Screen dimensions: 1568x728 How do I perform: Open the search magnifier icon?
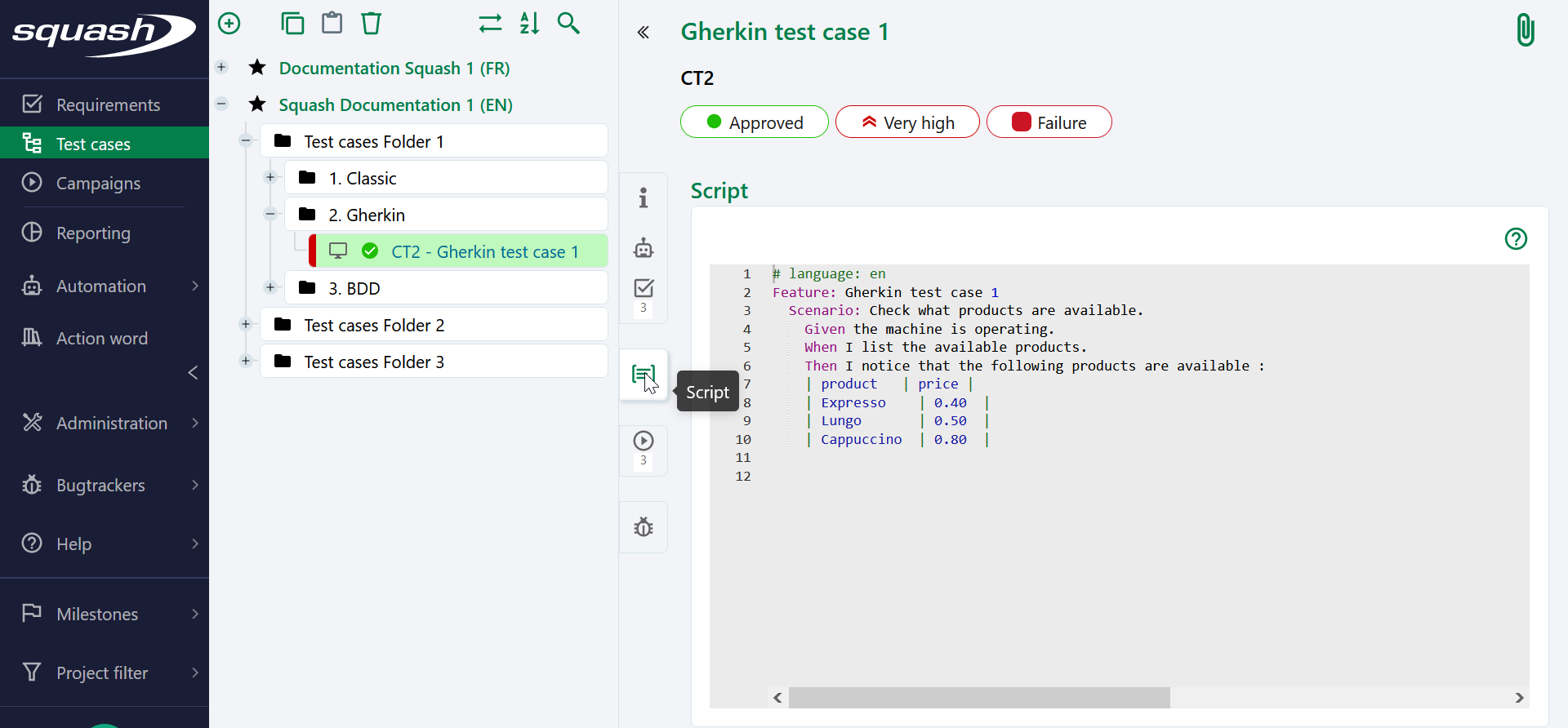568,24
